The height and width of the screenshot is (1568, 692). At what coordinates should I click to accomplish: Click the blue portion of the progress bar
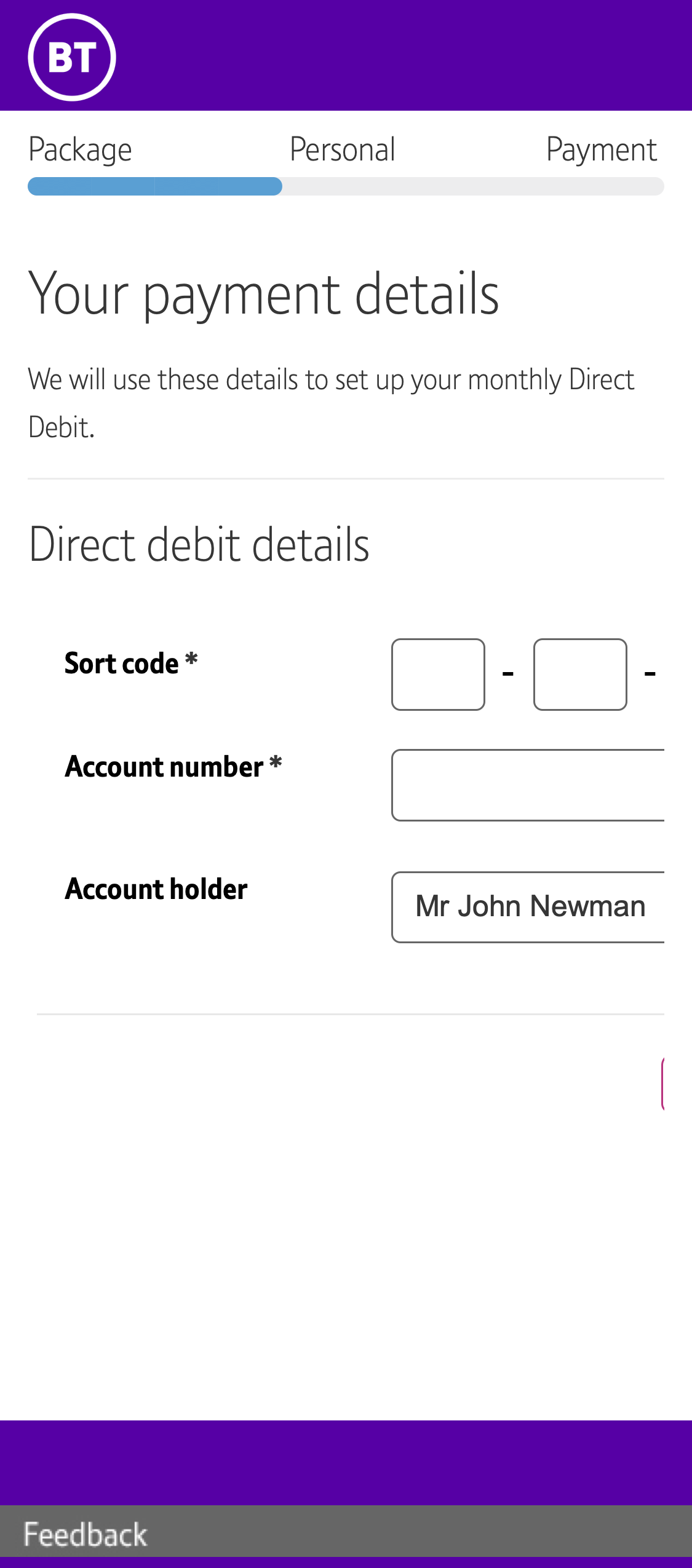[x=154, y=186]
